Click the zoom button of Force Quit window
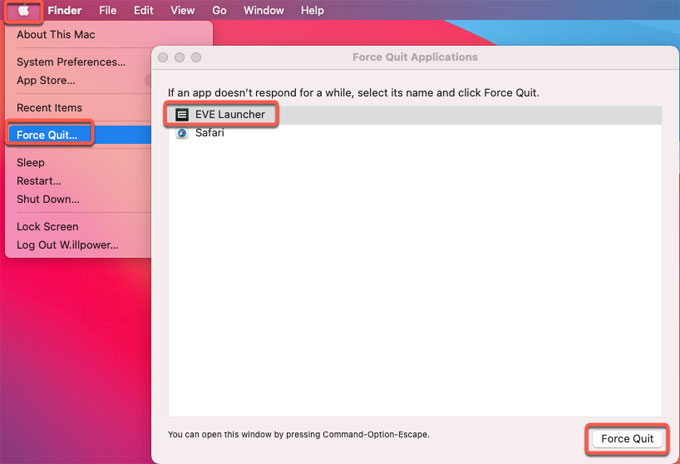 click(x=196, y=57)
